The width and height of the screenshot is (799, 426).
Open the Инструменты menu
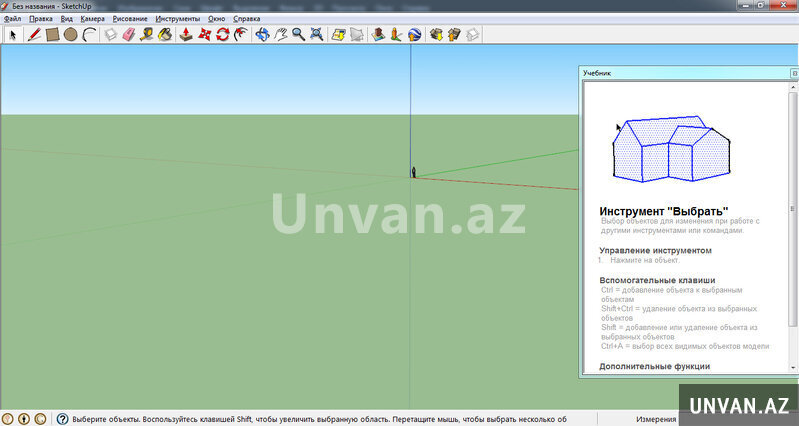(177, 19)
